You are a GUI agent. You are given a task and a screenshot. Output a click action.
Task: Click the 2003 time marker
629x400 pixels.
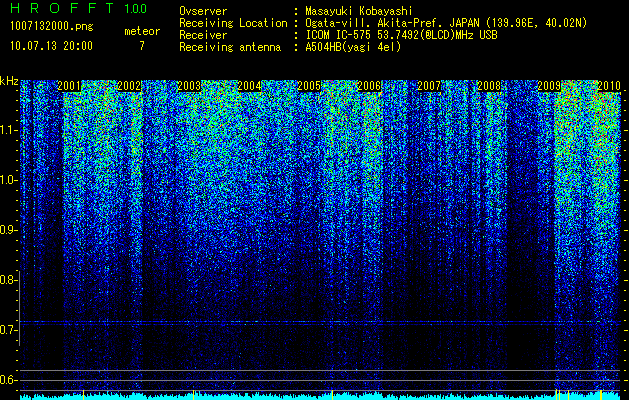point(189,86)
